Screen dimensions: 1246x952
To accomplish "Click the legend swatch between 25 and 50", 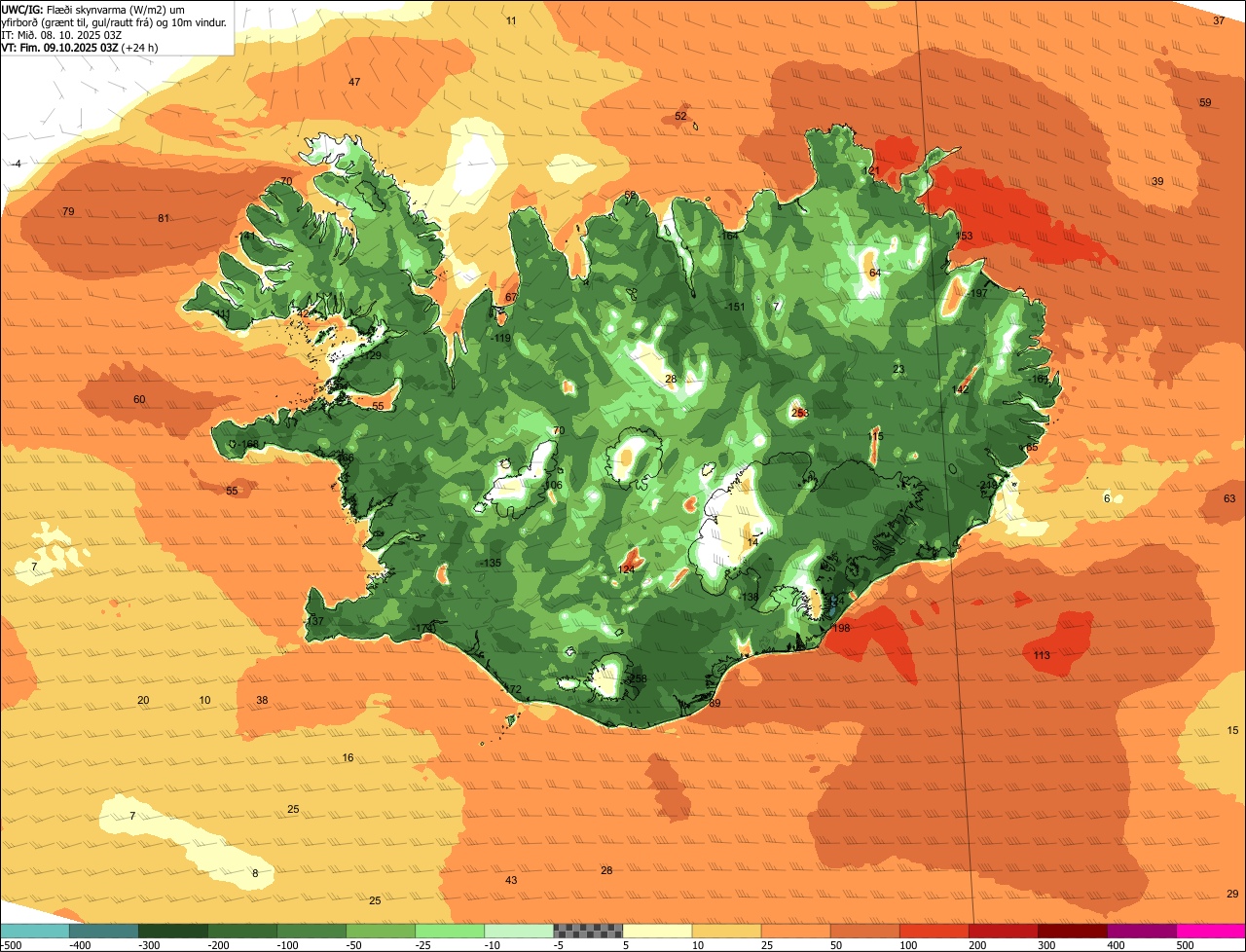I will pyautogui.click(x=796, y=931).
